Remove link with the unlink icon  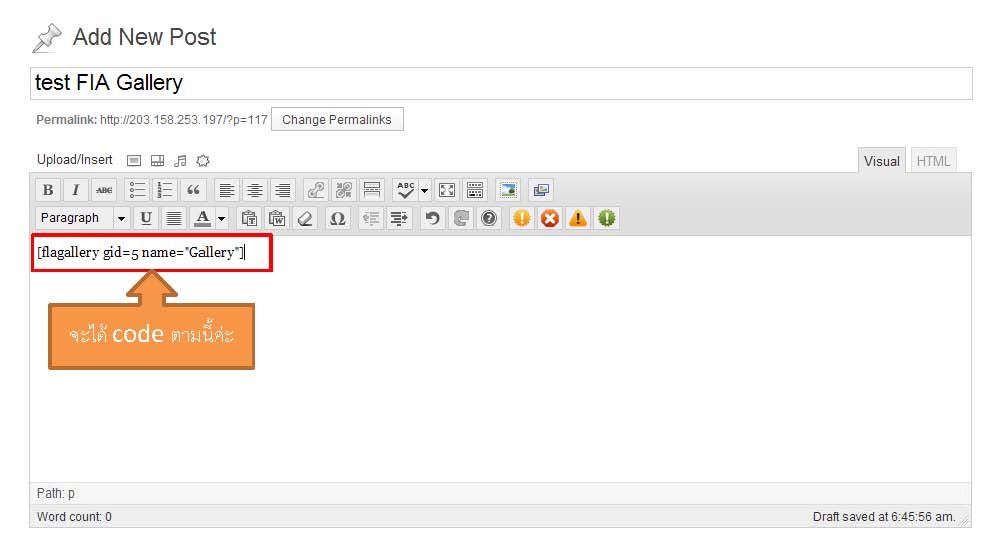coord(344,190)
